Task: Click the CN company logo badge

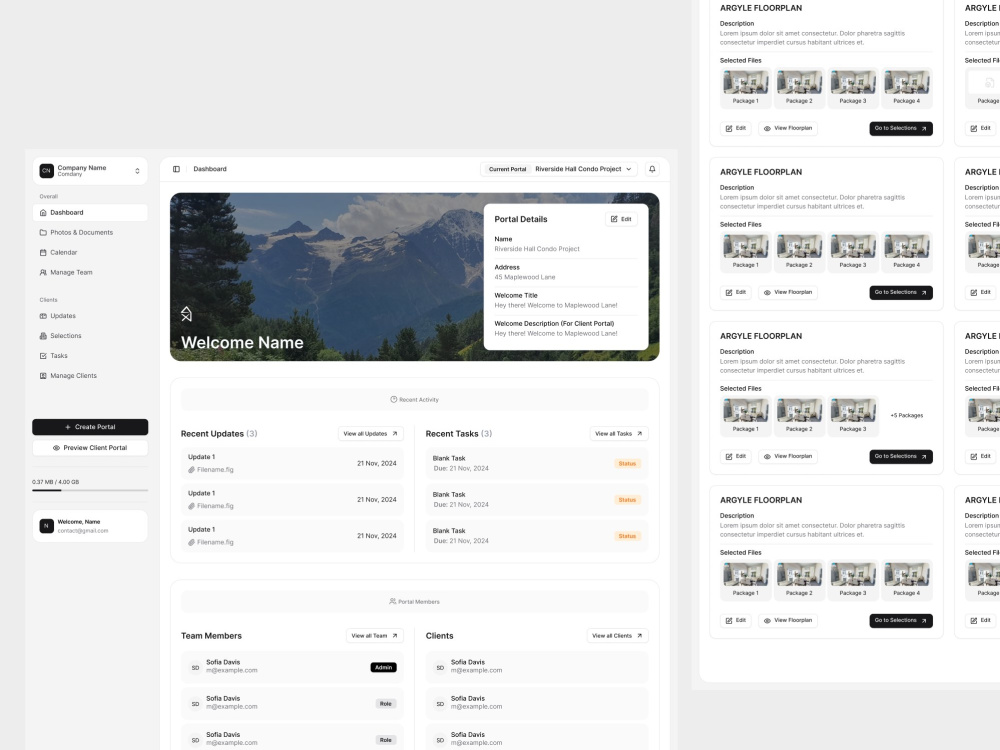Action: (x=47, y=170)
